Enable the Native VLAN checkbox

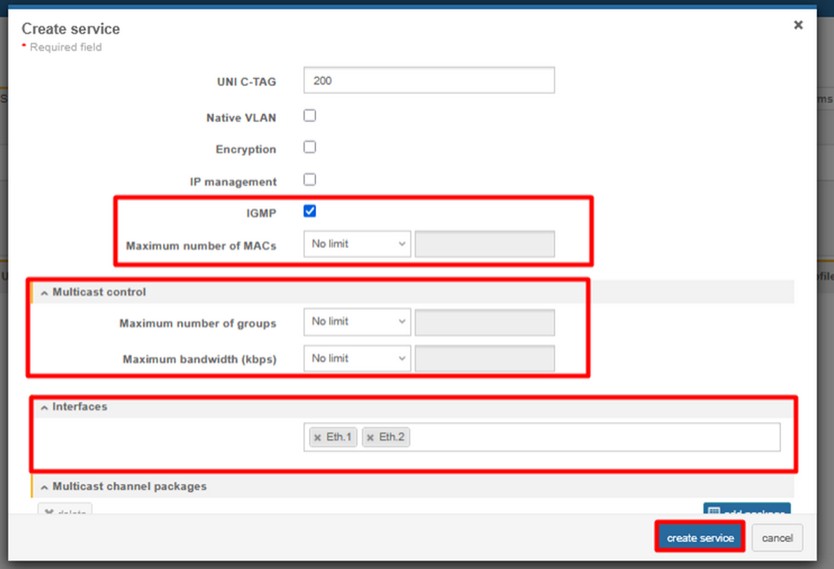pos(310,116)
